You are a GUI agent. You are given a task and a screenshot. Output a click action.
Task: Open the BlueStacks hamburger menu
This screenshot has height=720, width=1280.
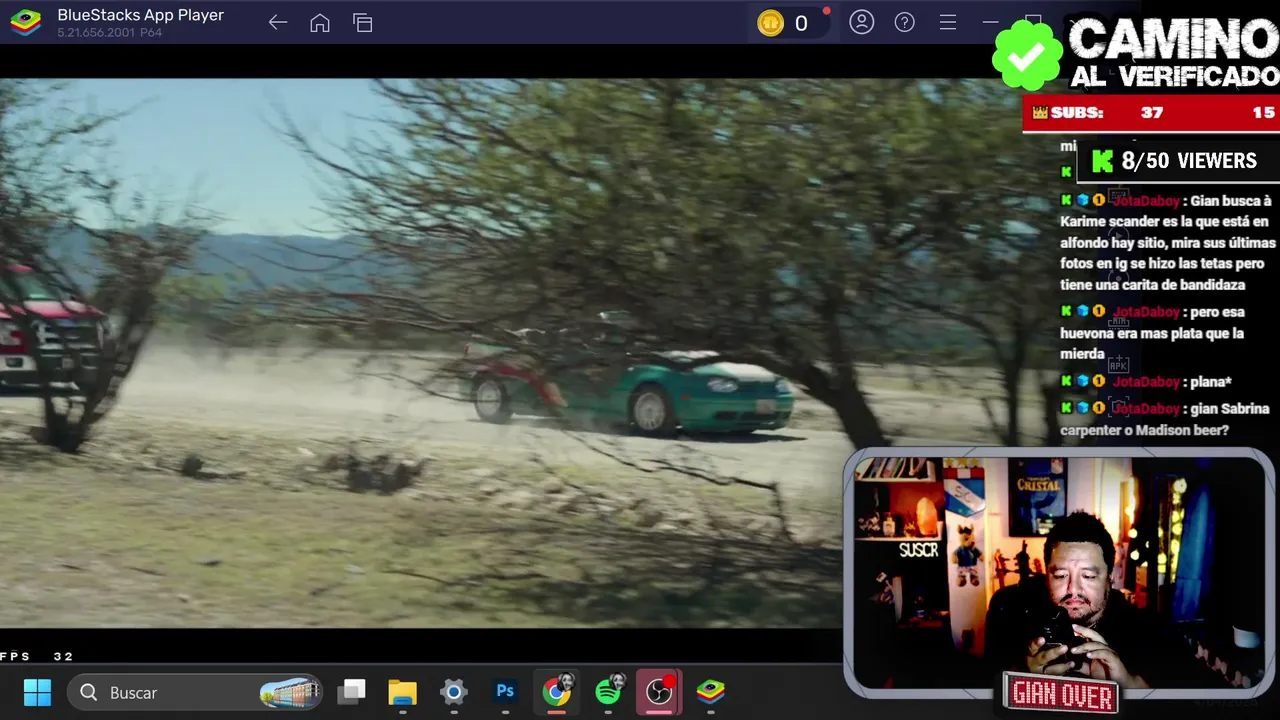pos(948,22)
